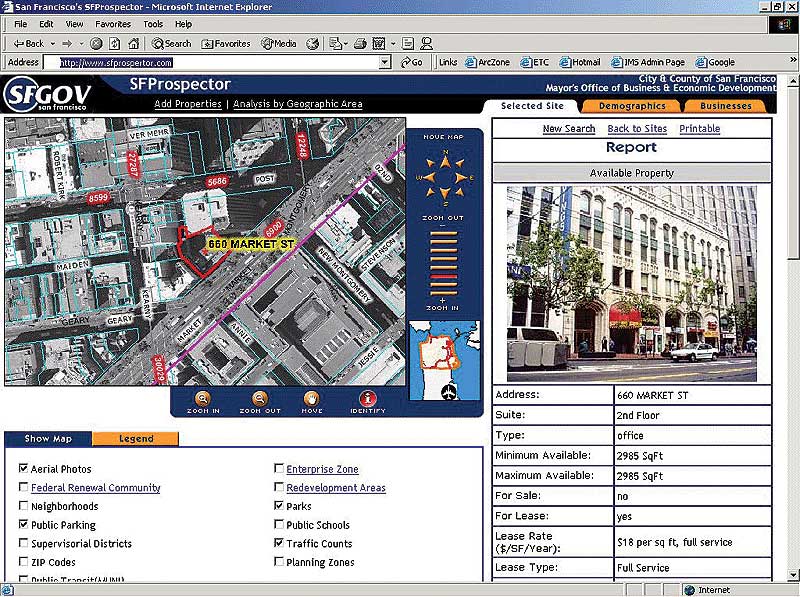The image size is (800, 597).
Task: Open the Hotmail link in the Links bar
Action: point(580,62)
